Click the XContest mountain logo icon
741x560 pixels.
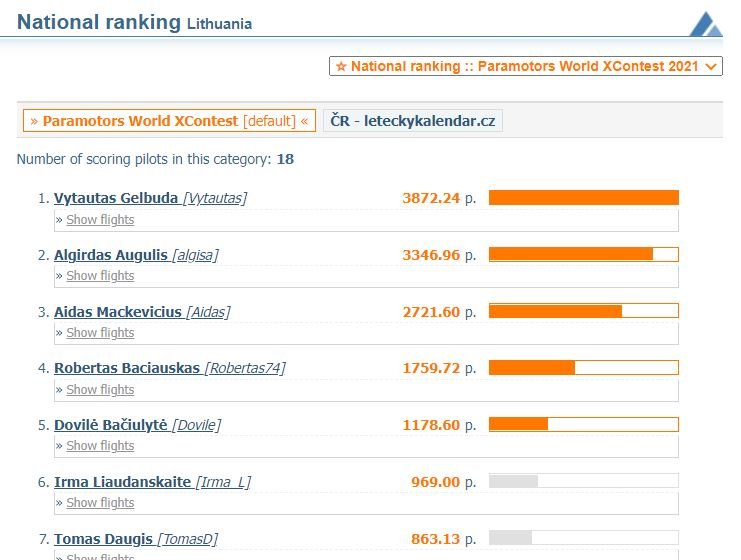click(x=706, y=25)
